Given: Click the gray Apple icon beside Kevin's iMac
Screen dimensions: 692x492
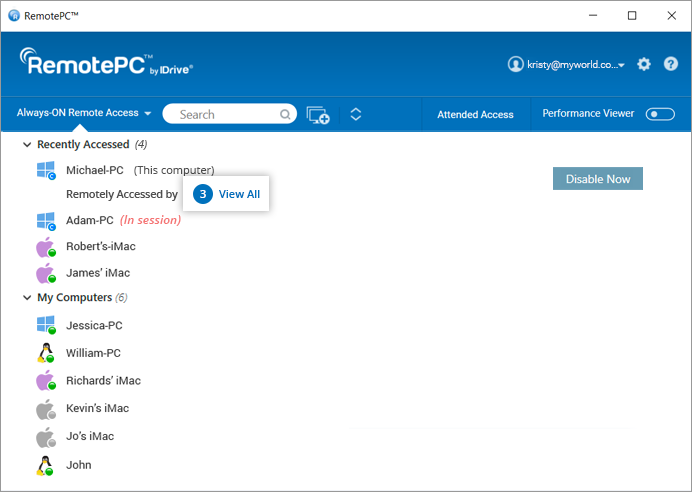Looking at the screenshot, I should 46,409.
